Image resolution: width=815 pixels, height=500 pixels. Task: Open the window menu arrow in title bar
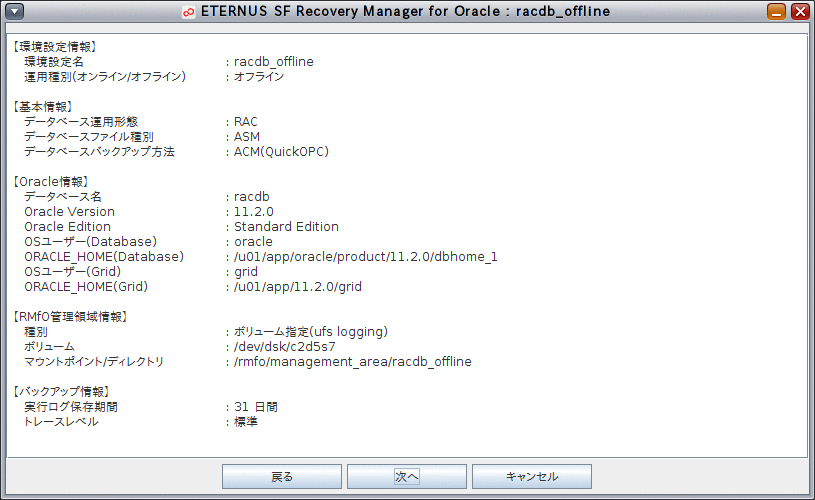(x=14, y=11)
